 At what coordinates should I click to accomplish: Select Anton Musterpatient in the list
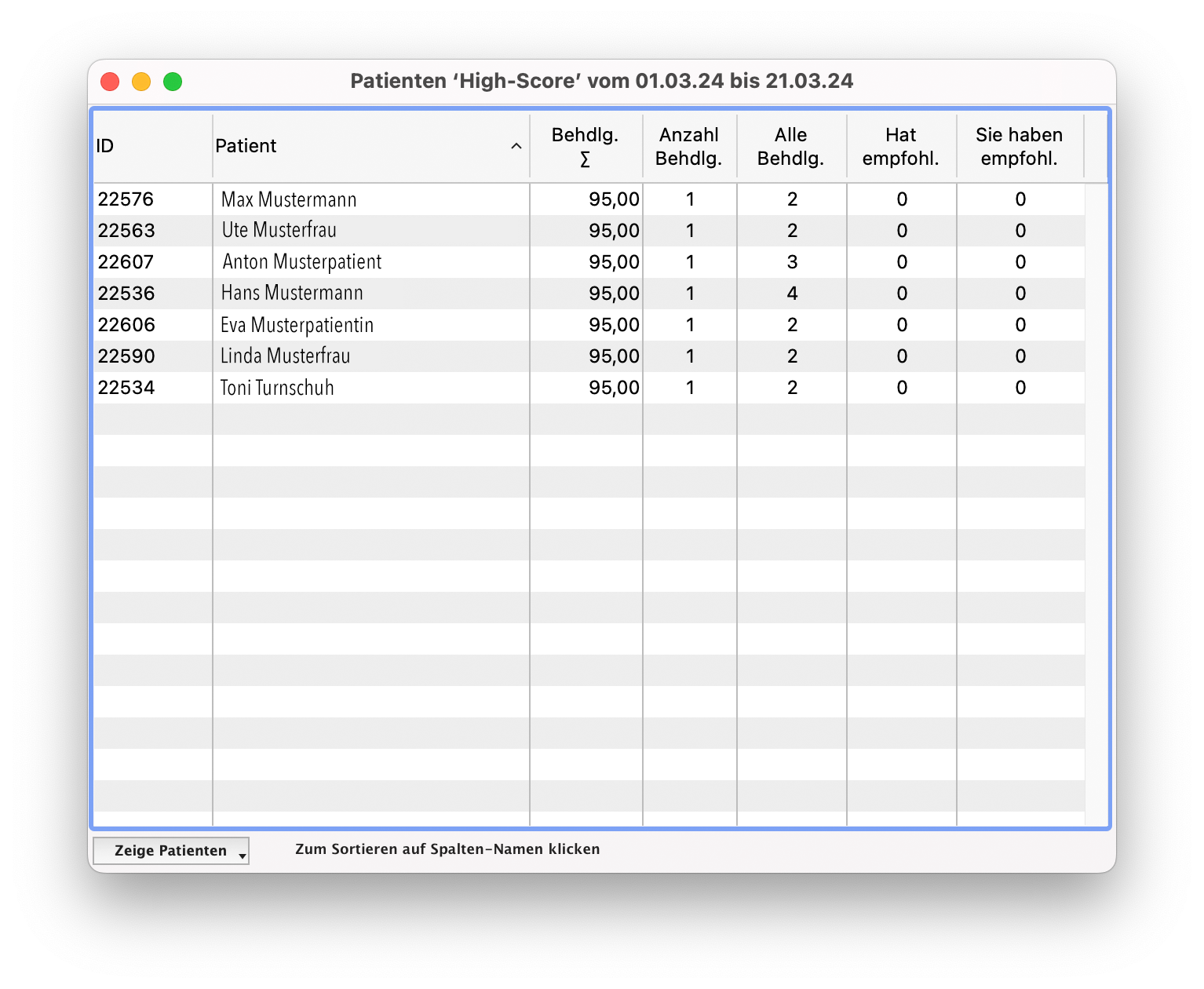pyautogui.click(x=301, y=262)
